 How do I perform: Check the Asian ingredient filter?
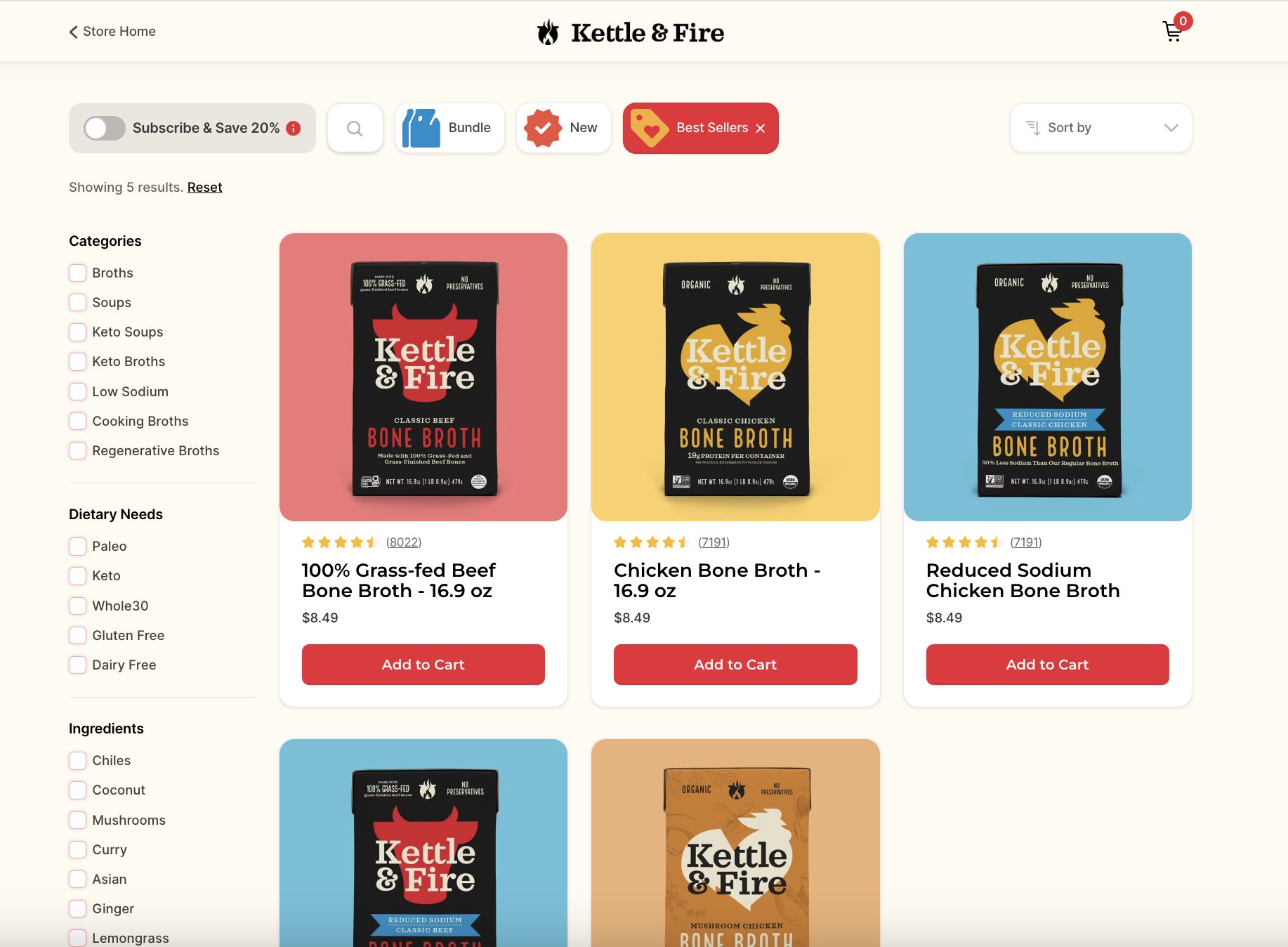click(x=78, y=879)
